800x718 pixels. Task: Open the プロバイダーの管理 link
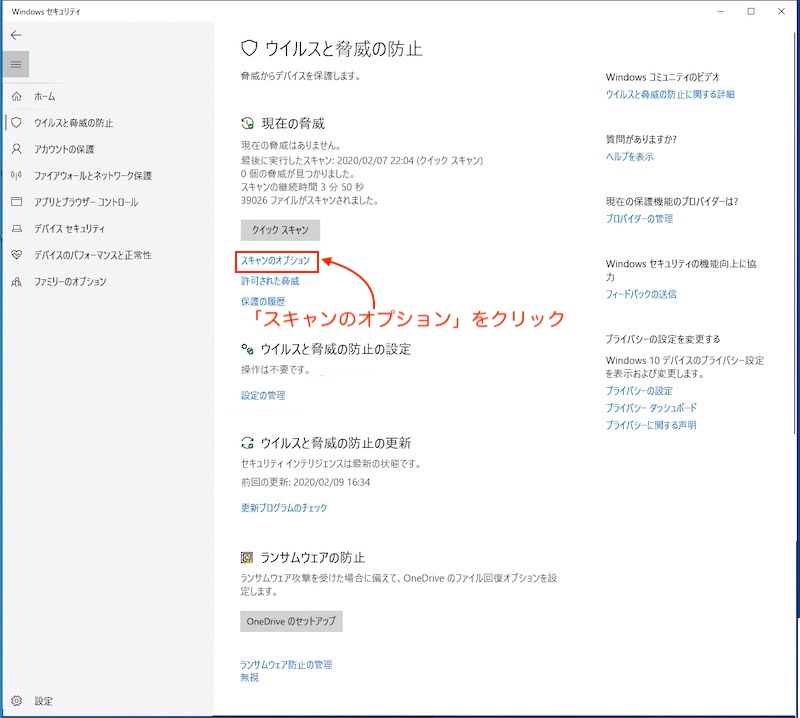[639, 219]
